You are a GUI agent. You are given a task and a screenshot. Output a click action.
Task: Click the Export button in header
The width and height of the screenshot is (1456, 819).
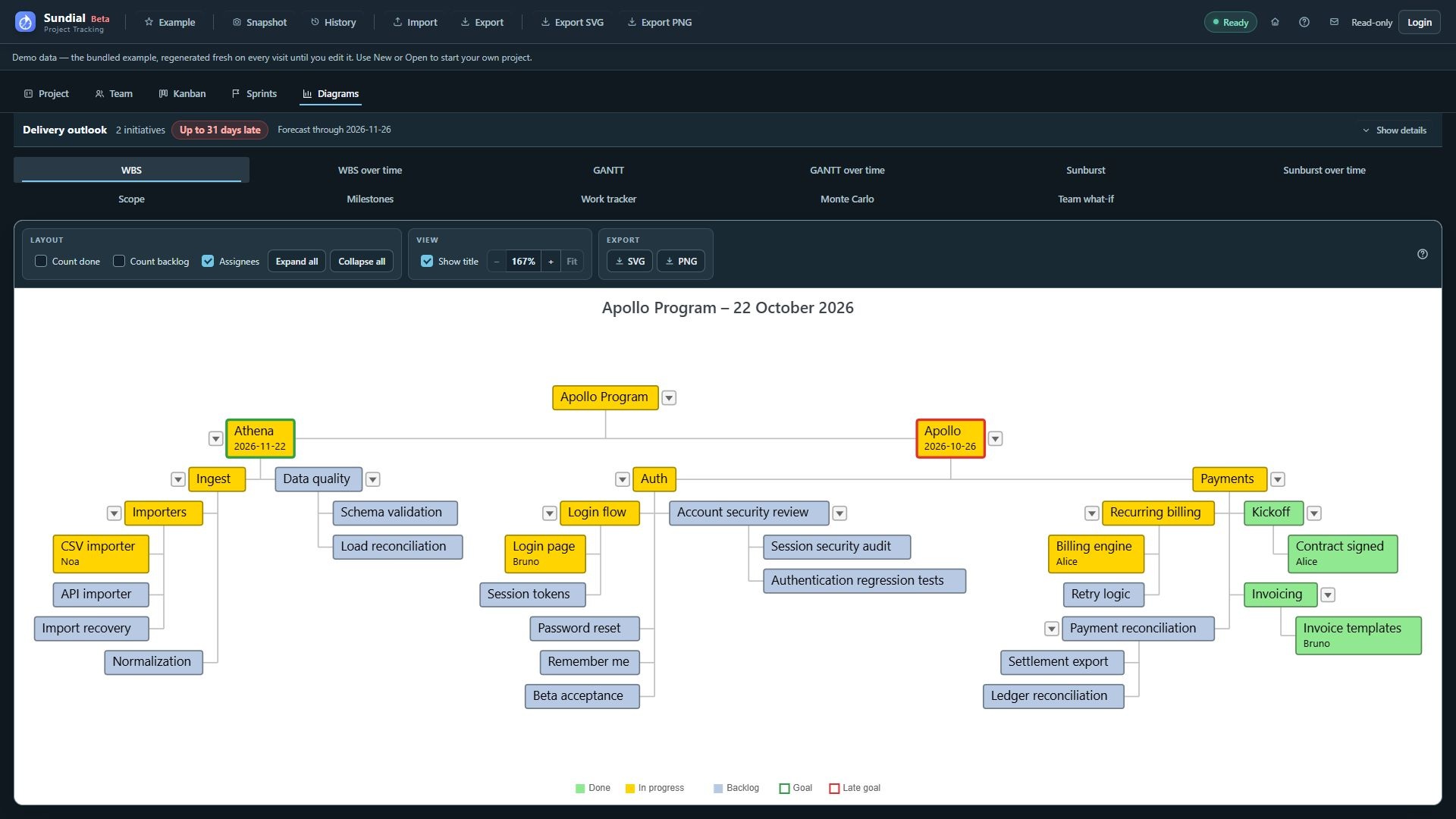(x=482, y=22)
